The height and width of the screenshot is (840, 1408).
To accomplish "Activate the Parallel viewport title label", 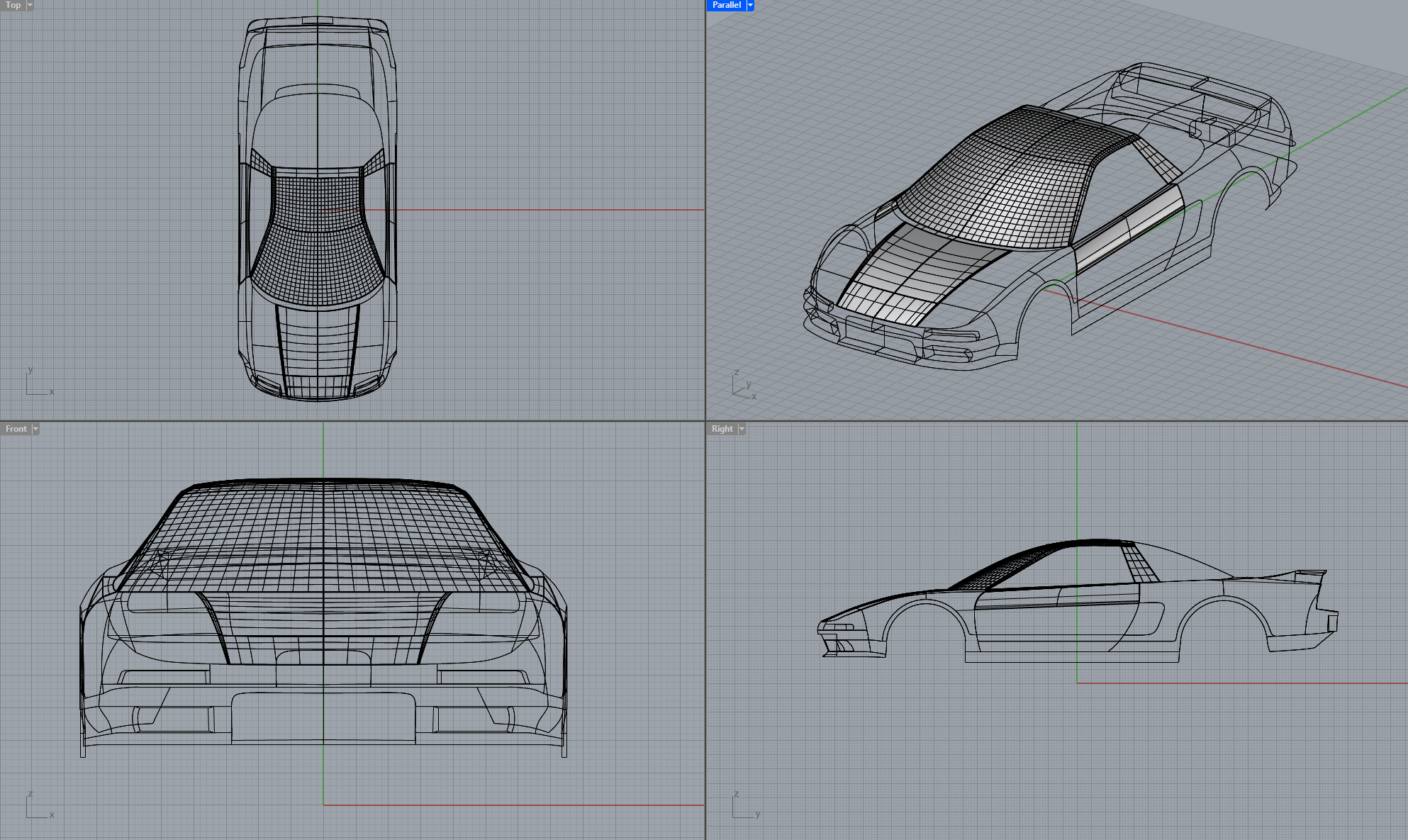I will 726,5.
